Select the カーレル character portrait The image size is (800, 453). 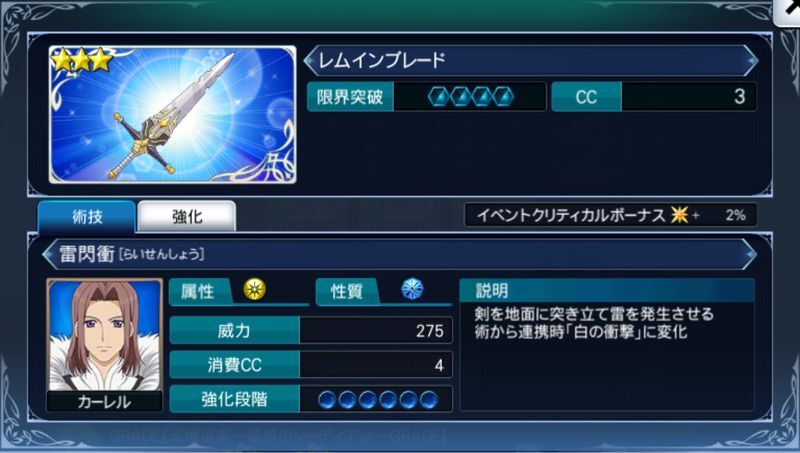click(x=105, y=345)
